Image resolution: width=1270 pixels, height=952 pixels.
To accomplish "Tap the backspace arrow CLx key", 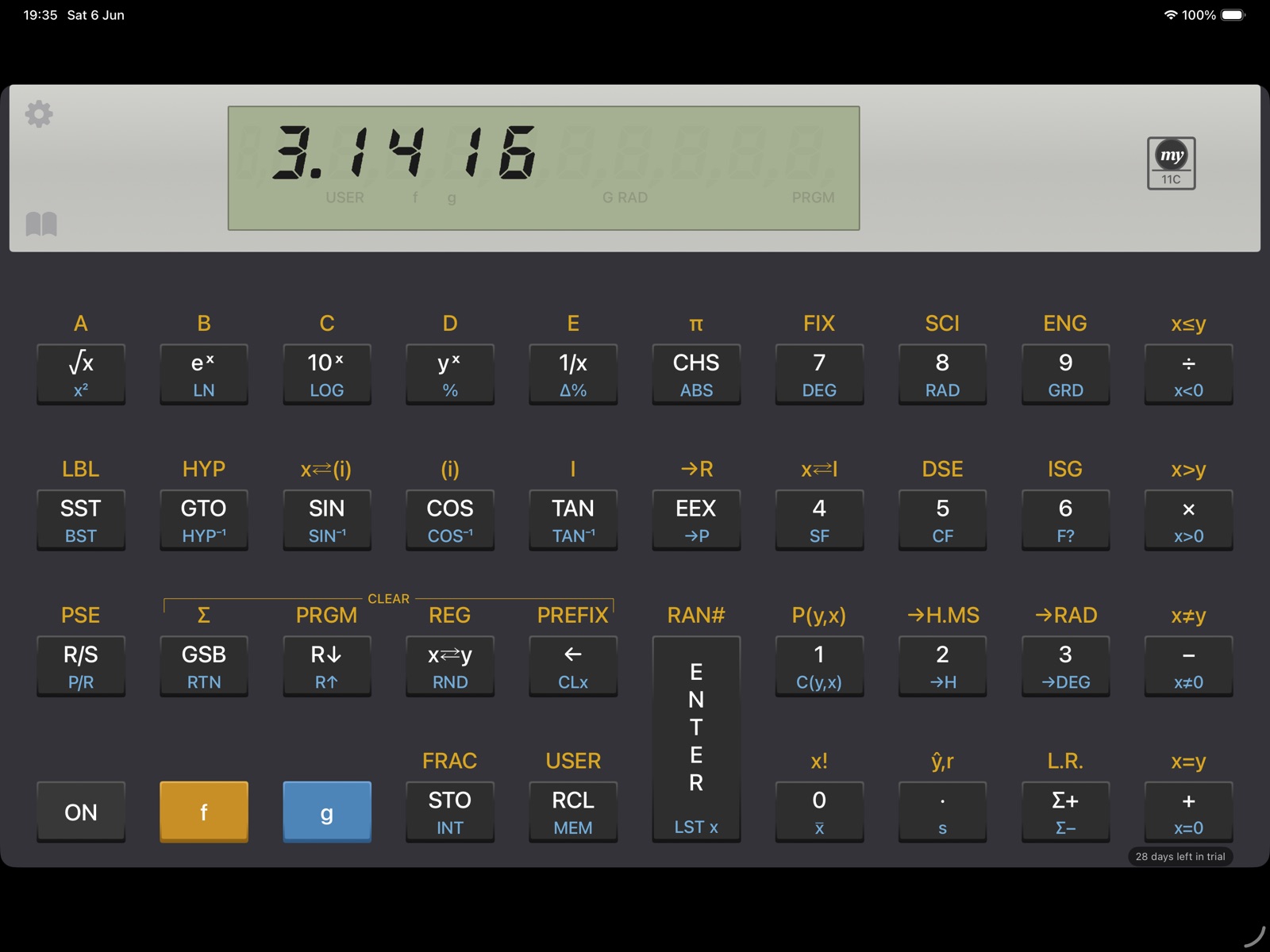I will pos(573,666).
